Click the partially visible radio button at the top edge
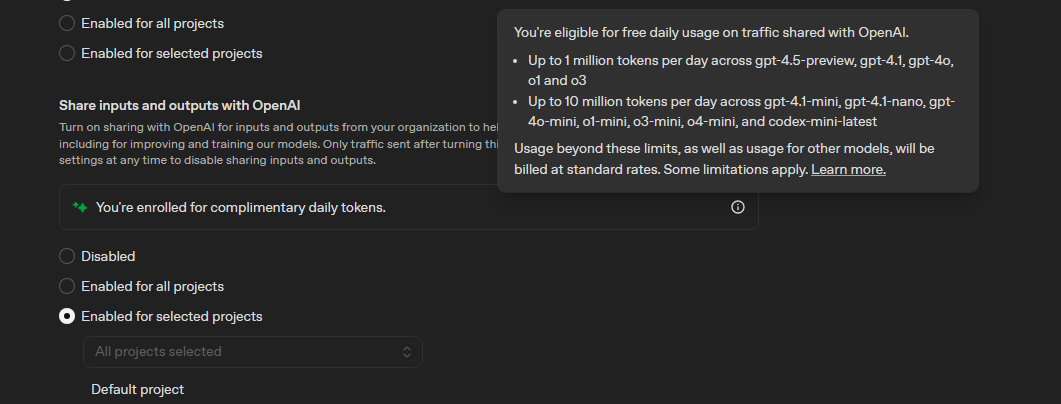This screenshot has width=1061, height=404. [67, 1]
